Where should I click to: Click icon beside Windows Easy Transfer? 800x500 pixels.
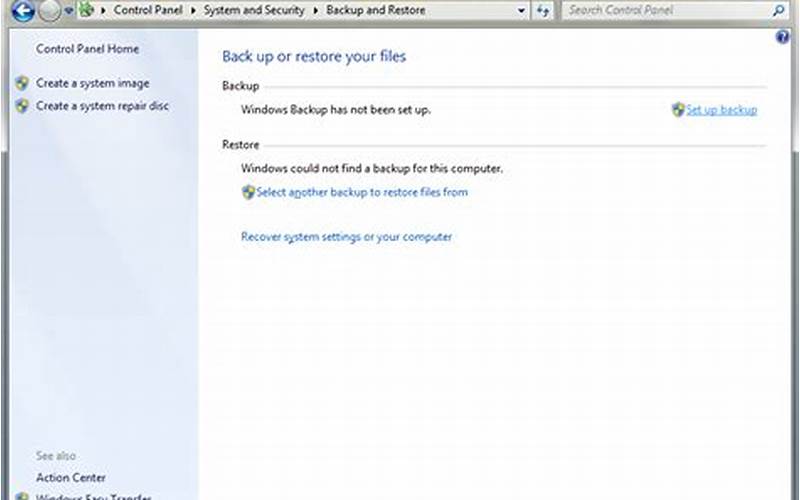point(22,496)
